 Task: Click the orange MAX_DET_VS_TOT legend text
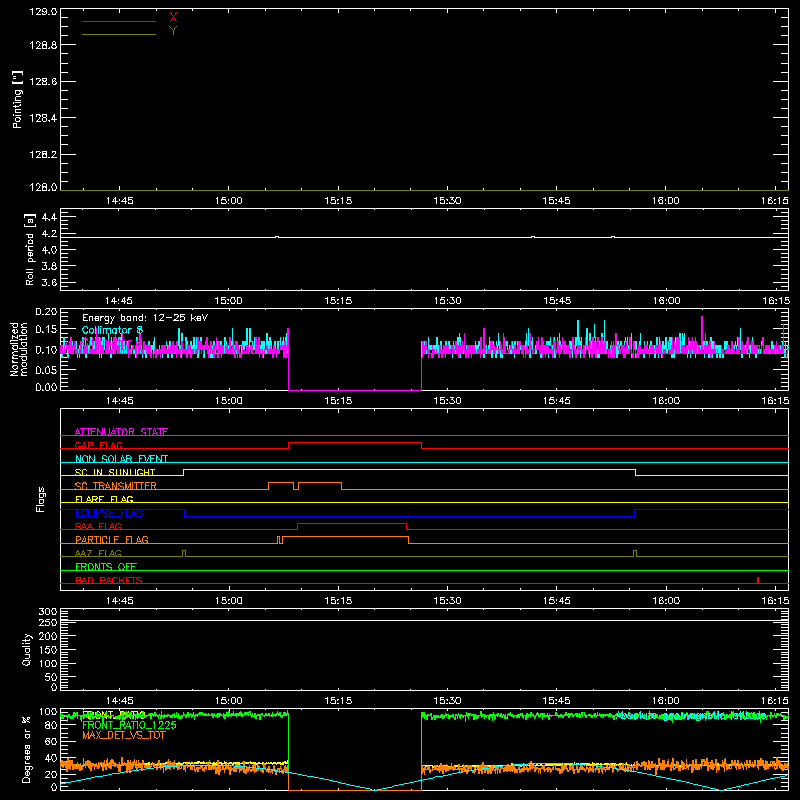[123, 735]
